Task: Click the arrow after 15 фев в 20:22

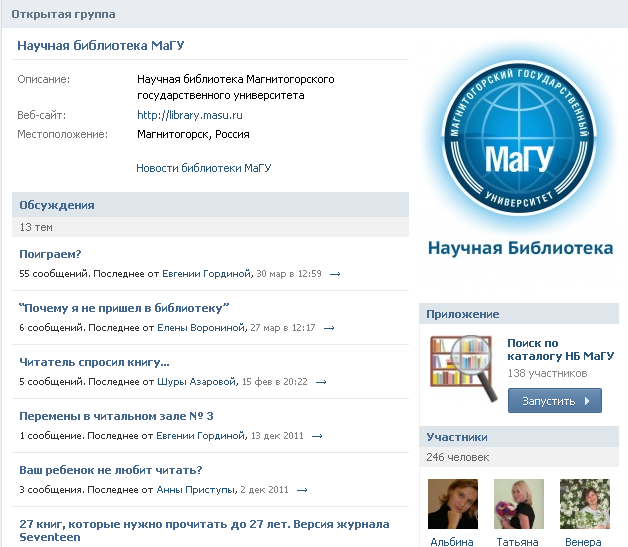Action: coord(321,382)
